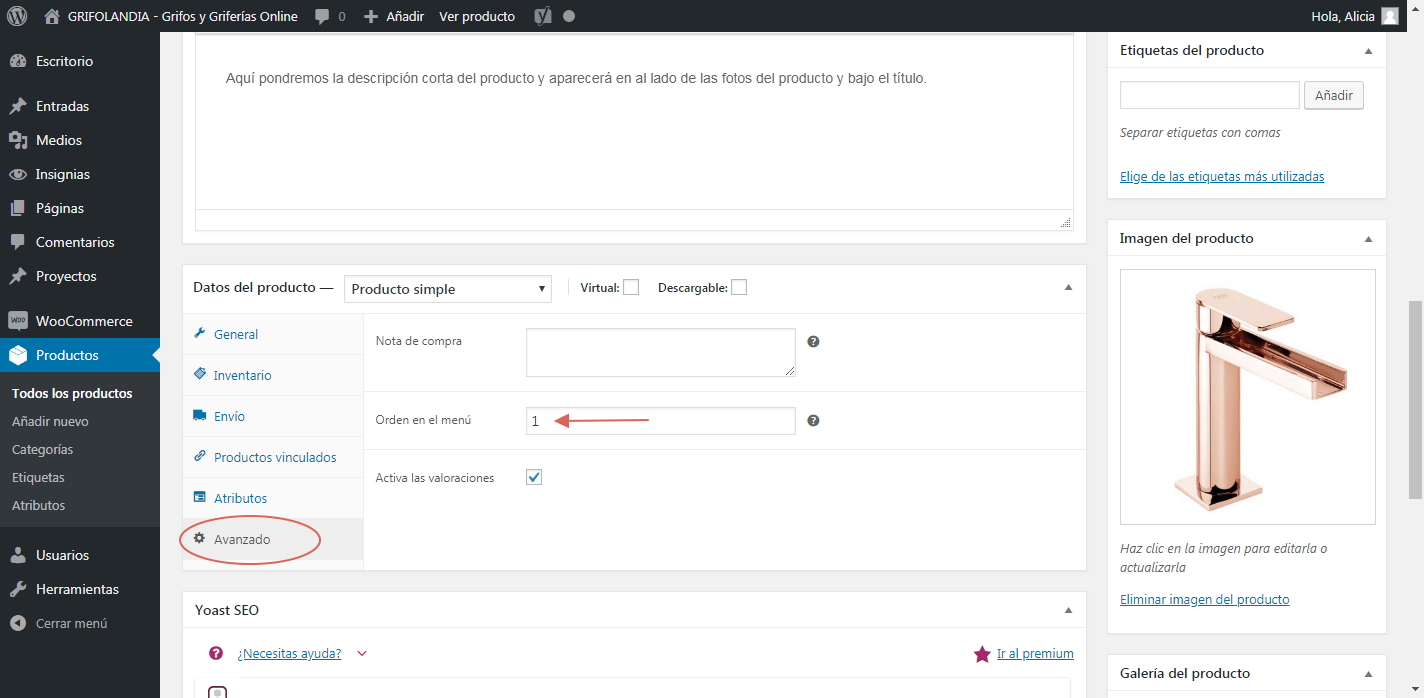1424x698 pixels.
Task: Click help icon next to Nota de compra
Action: [x=813, y=341]
